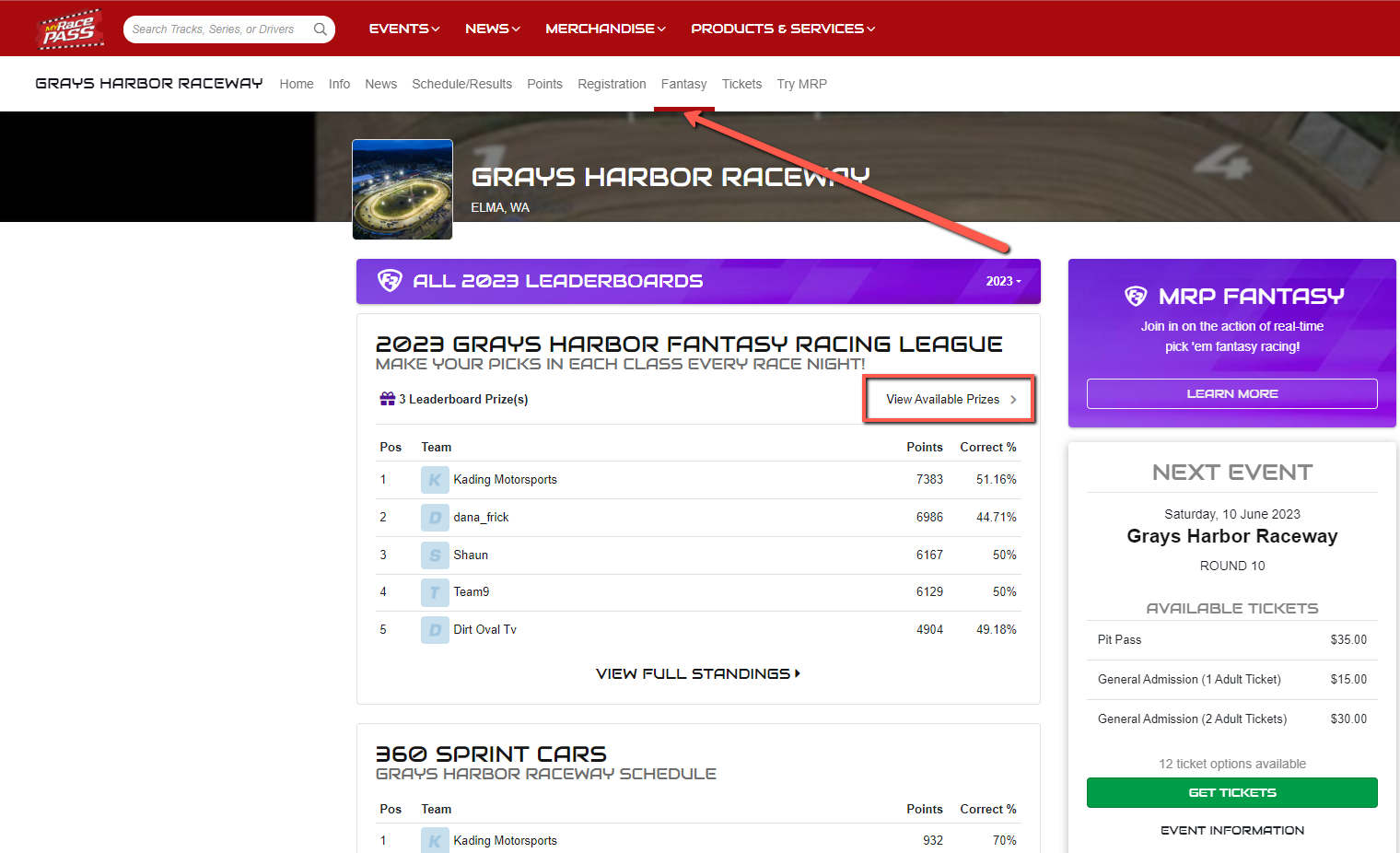Click the Grays Harbor Raceway track photo
1400x853 pixels.
(402, 189)
